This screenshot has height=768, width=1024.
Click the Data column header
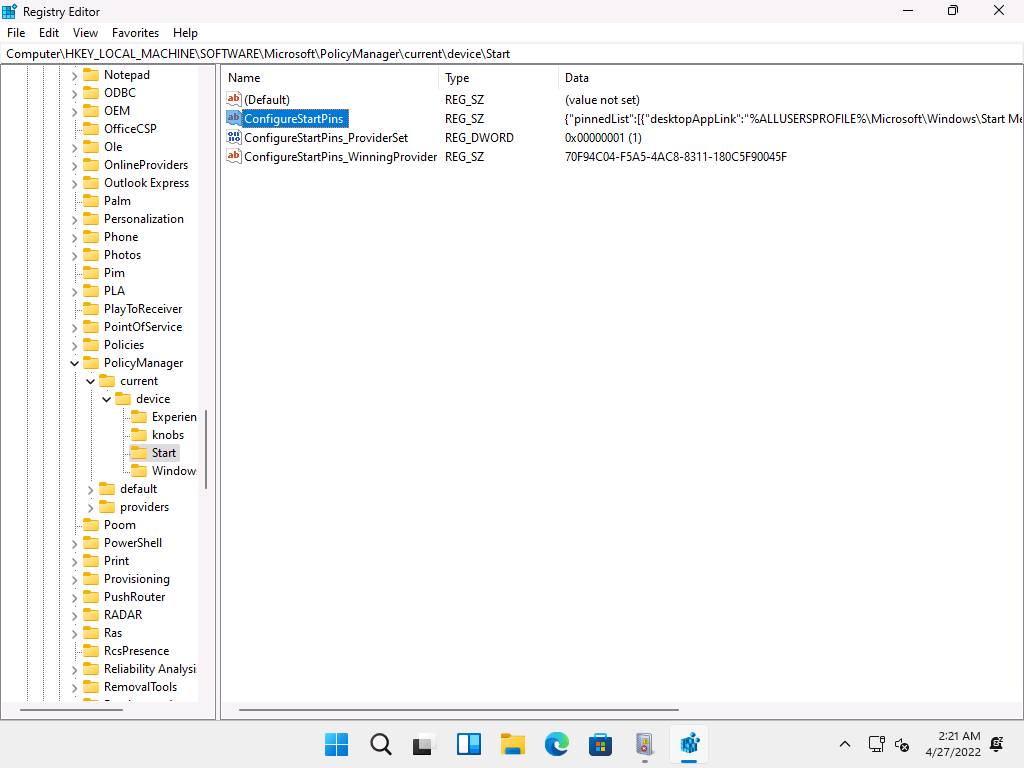pyautogui.click(x=577, y=78)
